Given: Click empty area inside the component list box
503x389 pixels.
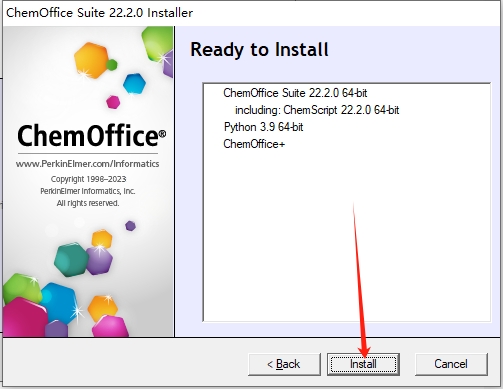Looking at the screenshot, I should (x=347, y=233).
